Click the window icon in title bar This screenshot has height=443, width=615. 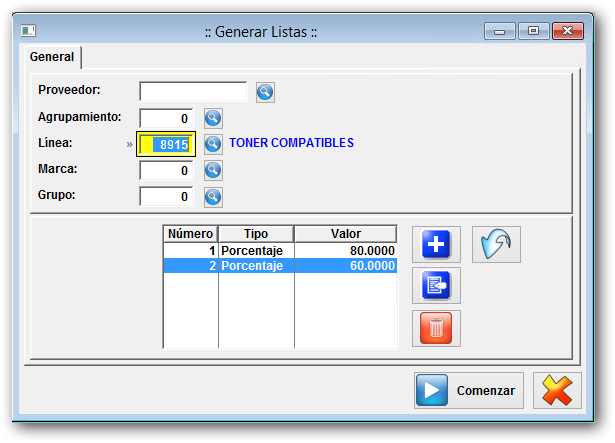28,31
